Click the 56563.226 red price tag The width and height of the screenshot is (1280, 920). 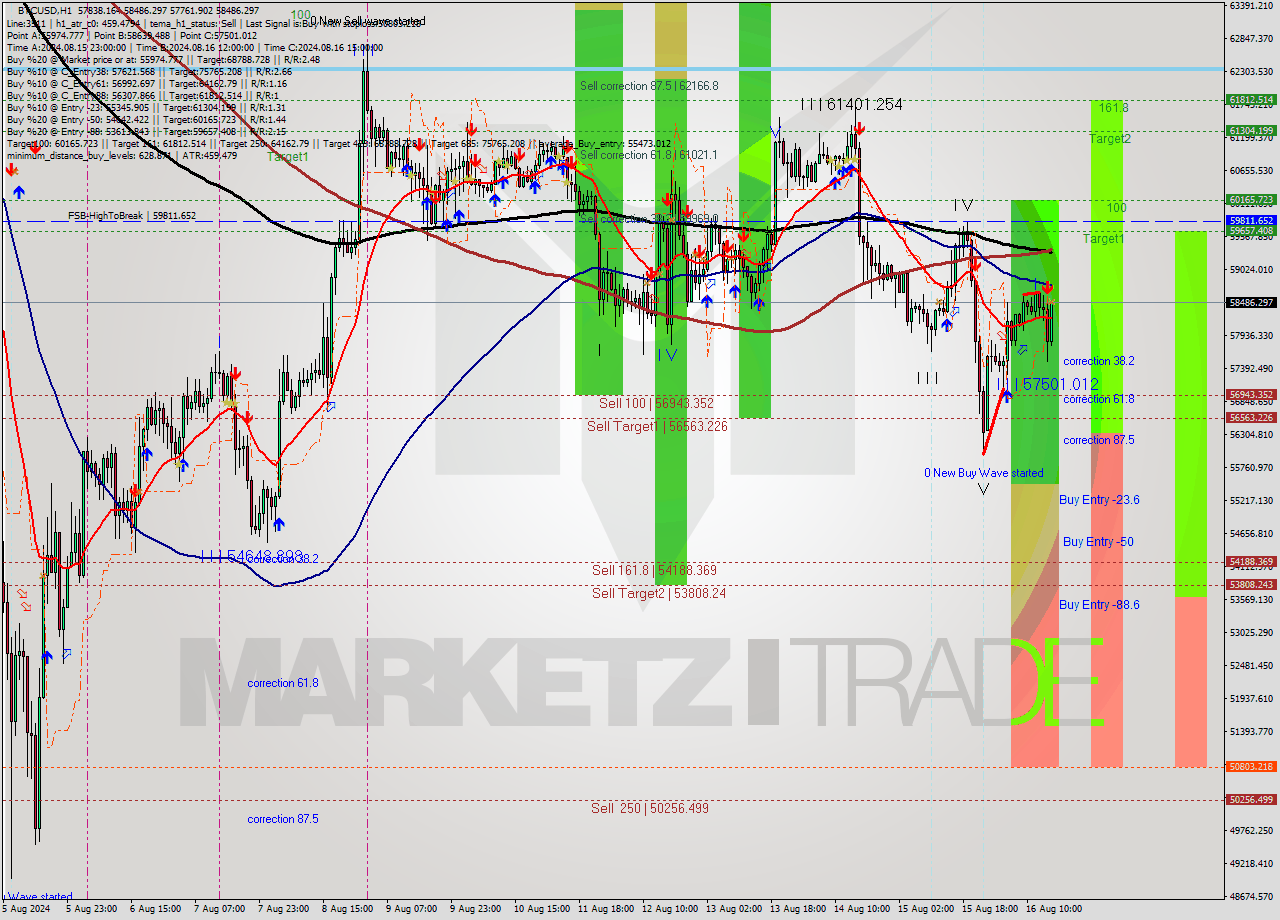click(1251, 418)
